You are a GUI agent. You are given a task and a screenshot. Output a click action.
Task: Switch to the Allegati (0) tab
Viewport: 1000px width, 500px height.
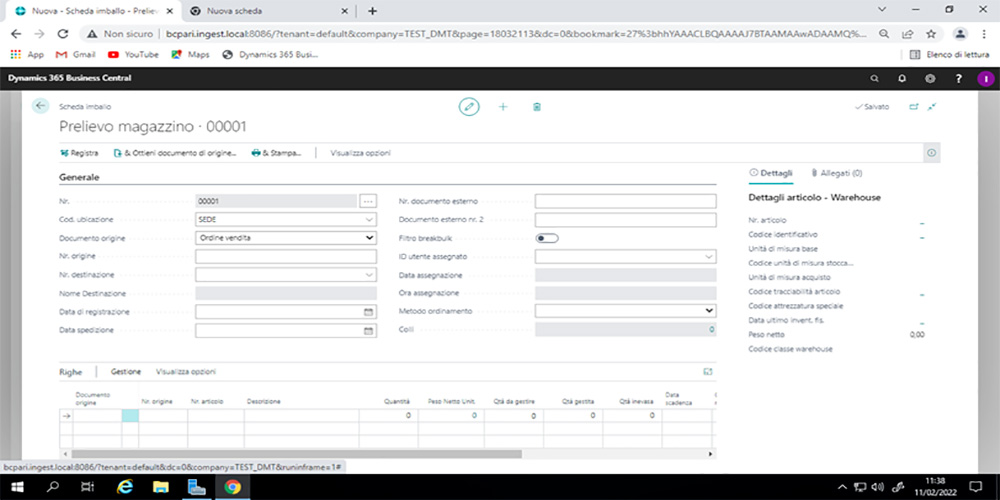pos(836,173)
